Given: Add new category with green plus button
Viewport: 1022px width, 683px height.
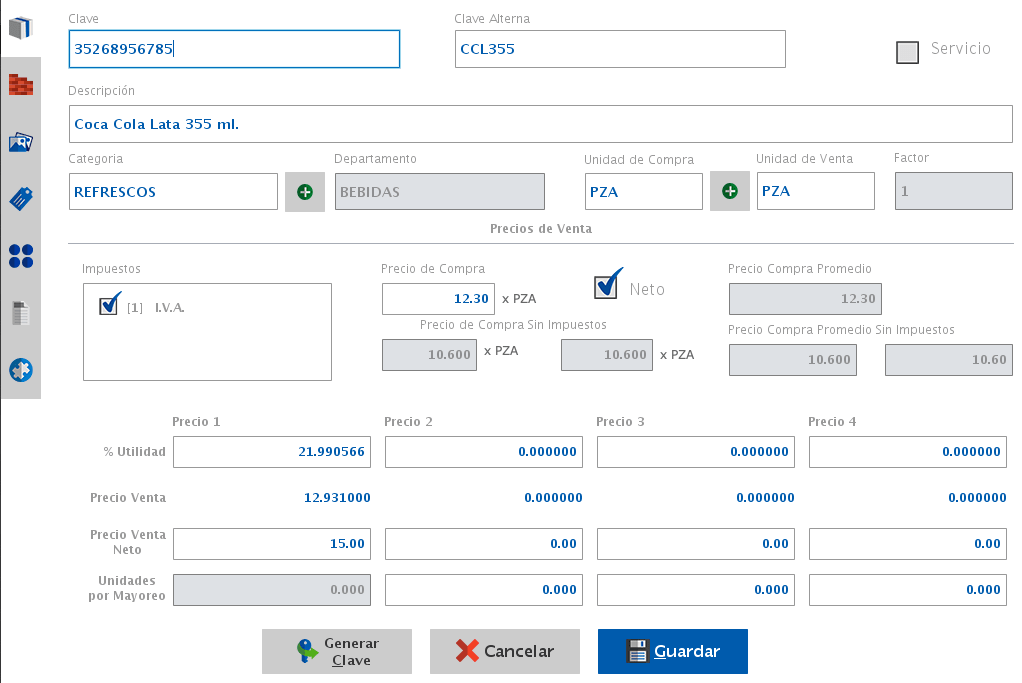Looking at the screenshot, I should pos(305,192).
